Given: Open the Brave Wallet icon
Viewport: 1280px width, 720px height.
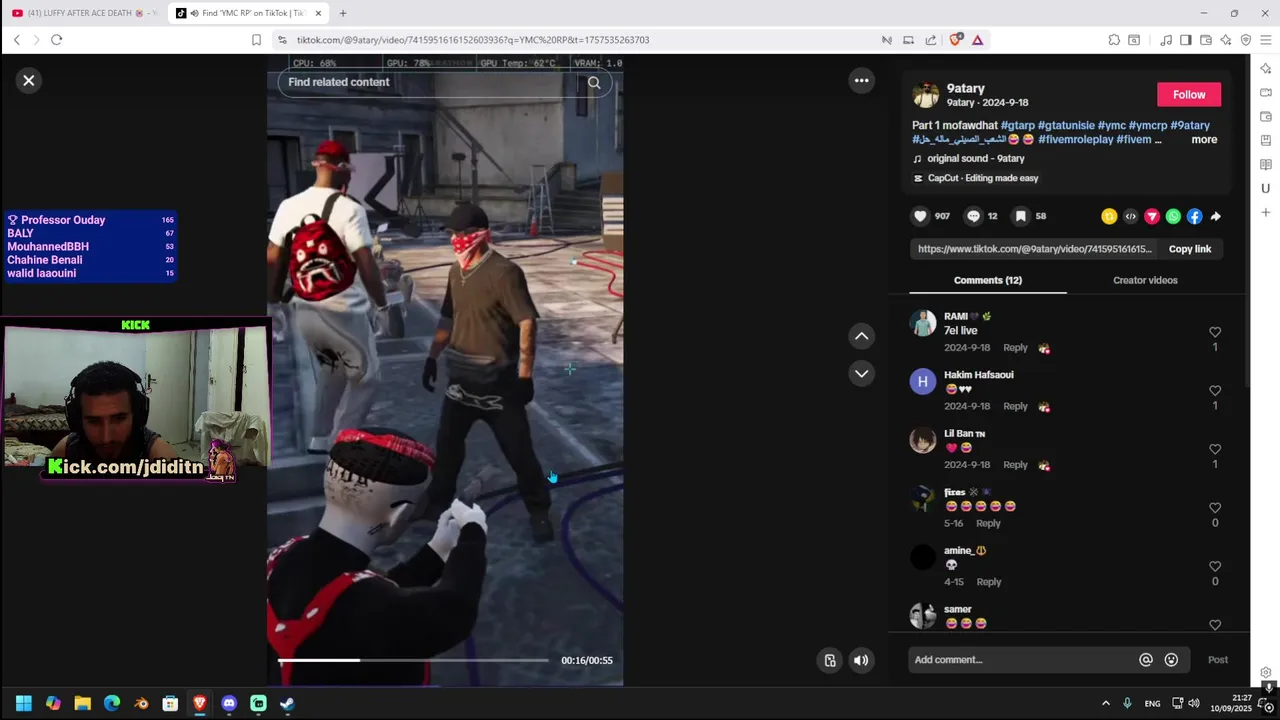Looking at the screenshot, I should 1206,40.
